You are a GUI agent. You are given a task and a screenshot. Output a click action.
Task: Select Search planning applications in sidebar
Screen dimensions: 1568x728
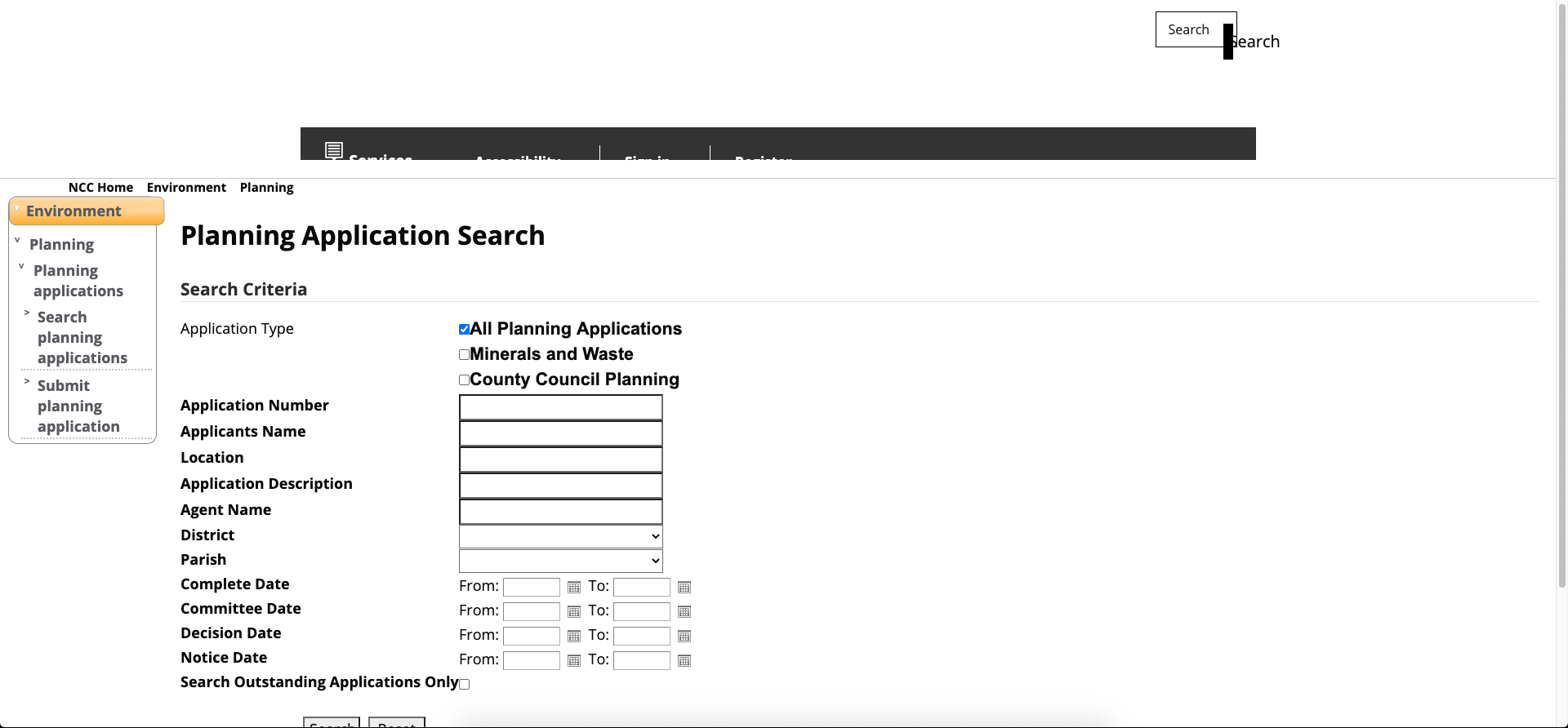coord(82,338)
